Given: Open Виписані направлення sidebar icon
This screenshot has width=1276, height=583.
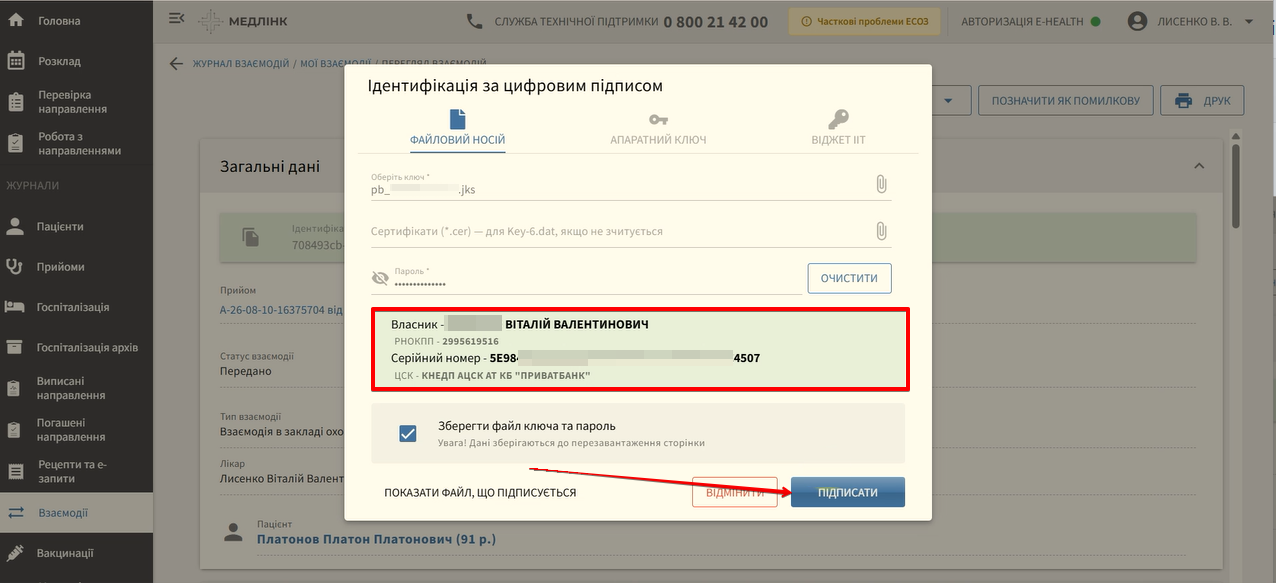Looking at the screenshot, I should pos(15,388).
